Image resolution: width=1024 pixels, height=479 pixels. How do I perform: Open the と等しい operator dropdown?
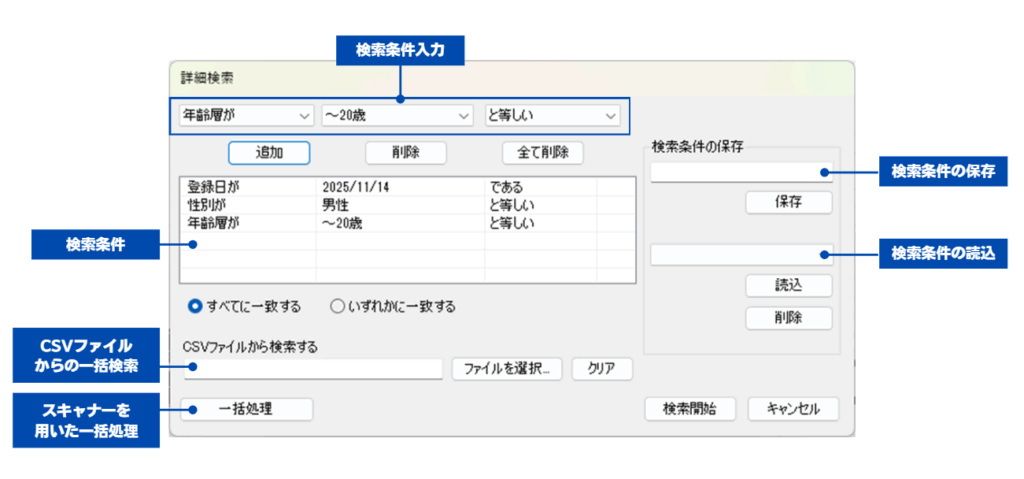(552, 116)
